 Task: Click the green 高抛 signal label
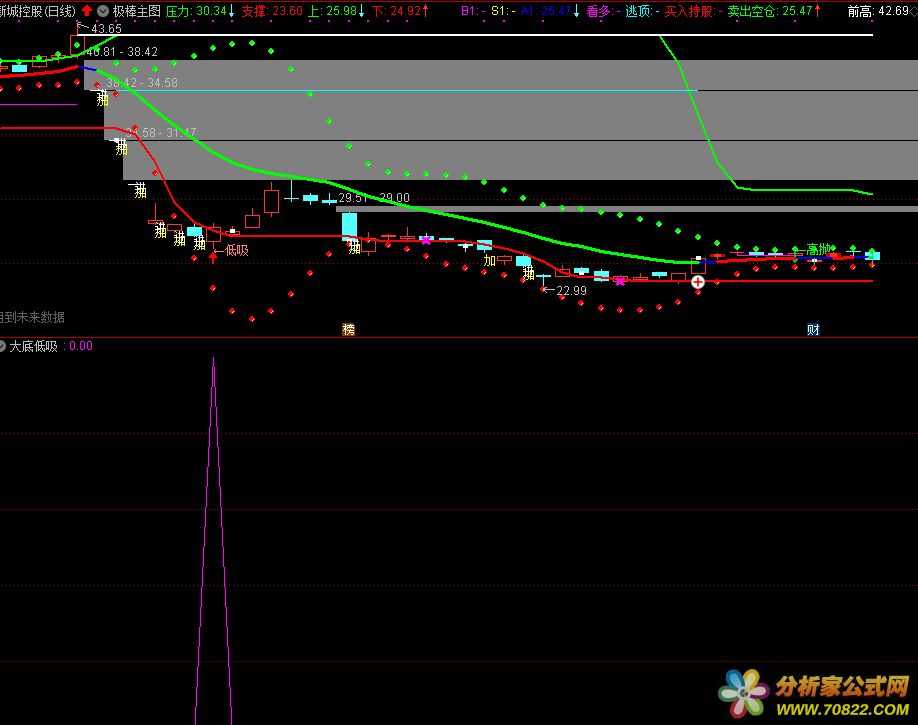[818, 249]
